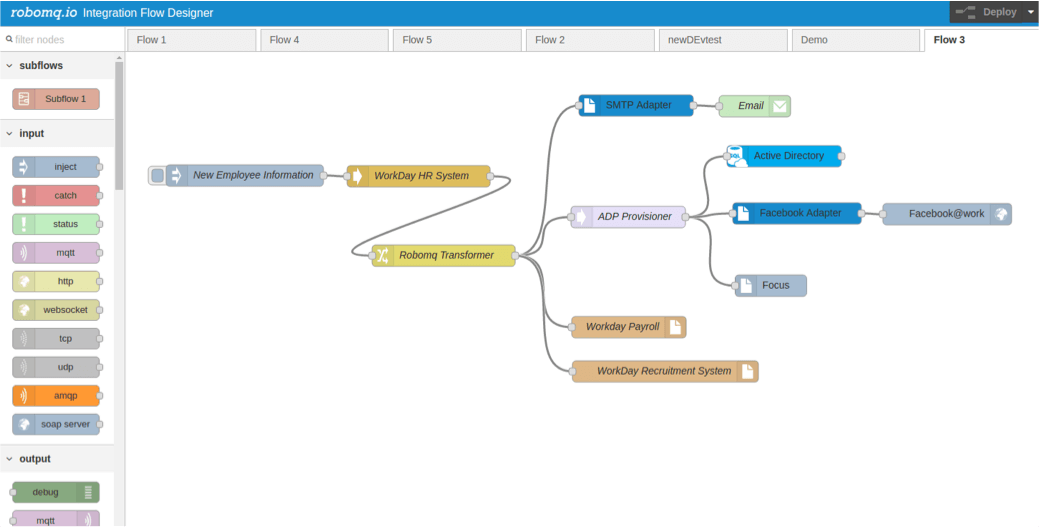Open the Deploy dropdown arrow

point(1030,12)
